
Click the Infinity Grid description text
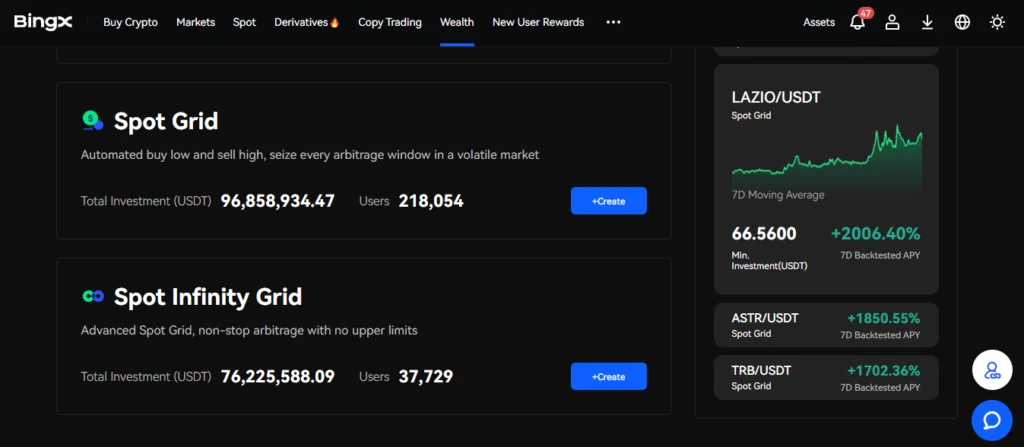point(249,331)
